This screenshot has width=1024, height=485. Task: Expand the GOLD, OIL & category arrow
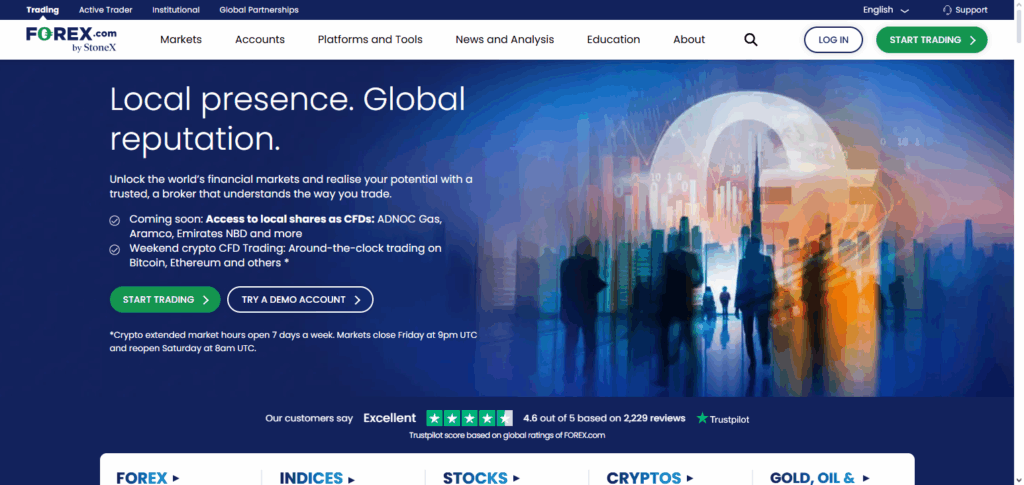(866, 478)
